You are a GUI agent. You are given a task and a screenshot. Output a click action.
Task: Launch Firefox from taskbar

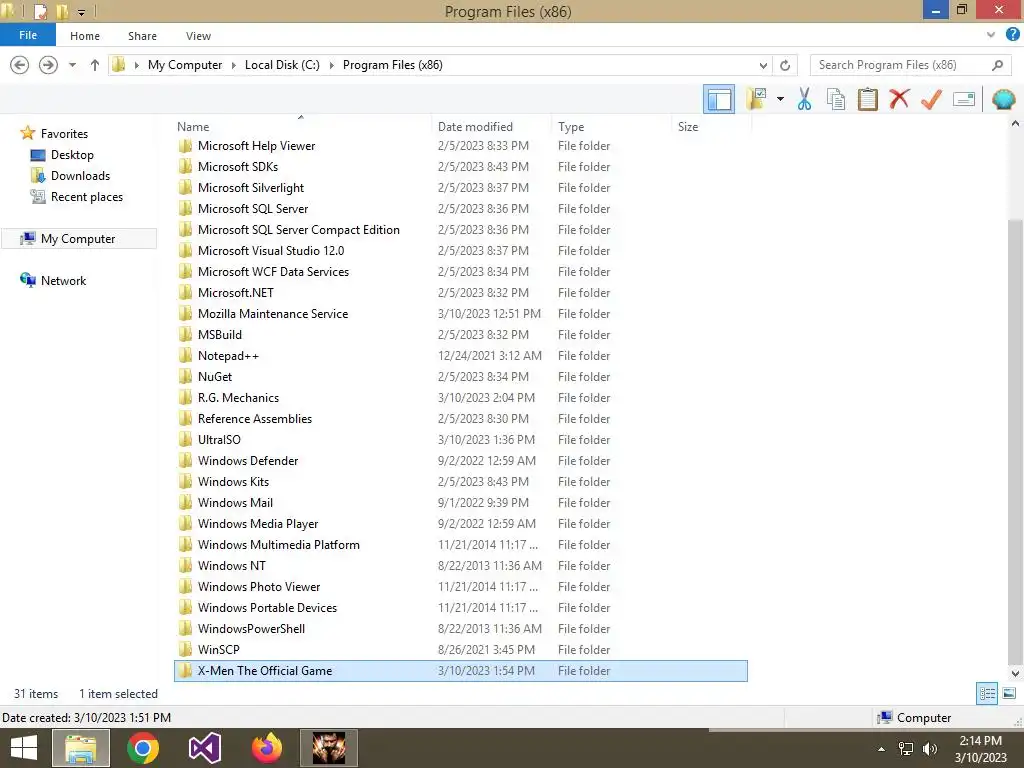[266, 748]
